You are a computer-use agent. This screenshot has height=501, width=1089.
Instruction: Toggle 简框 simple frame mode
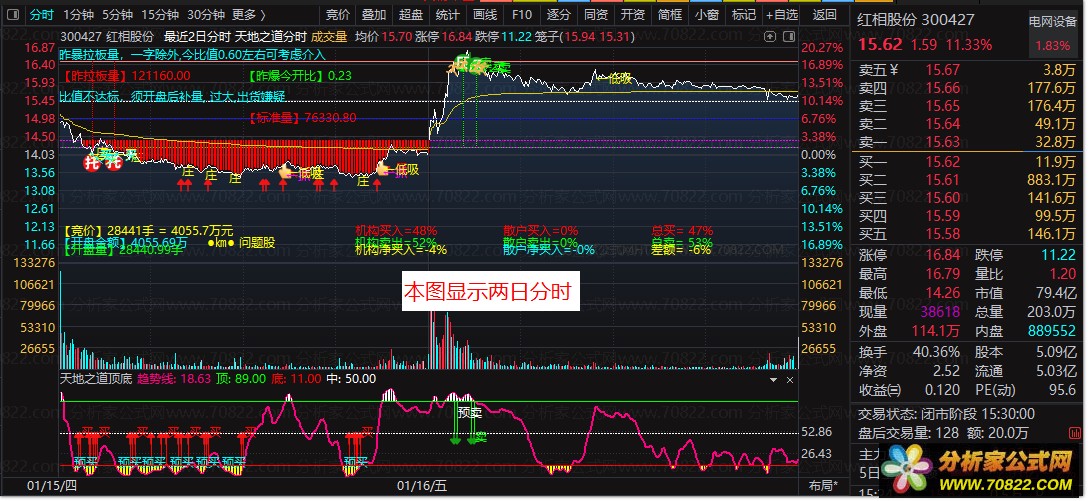670,15
